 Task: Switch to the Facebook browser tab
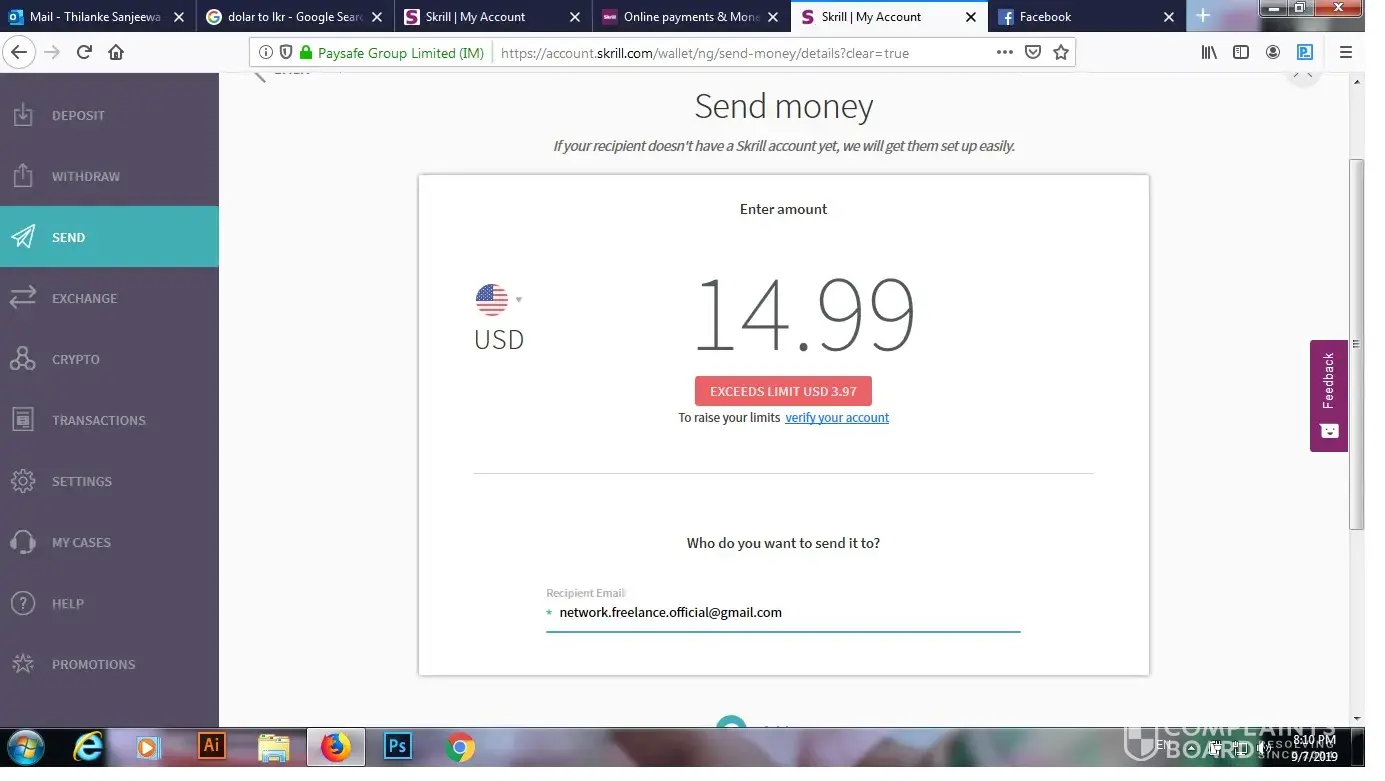coord(1086,17)
